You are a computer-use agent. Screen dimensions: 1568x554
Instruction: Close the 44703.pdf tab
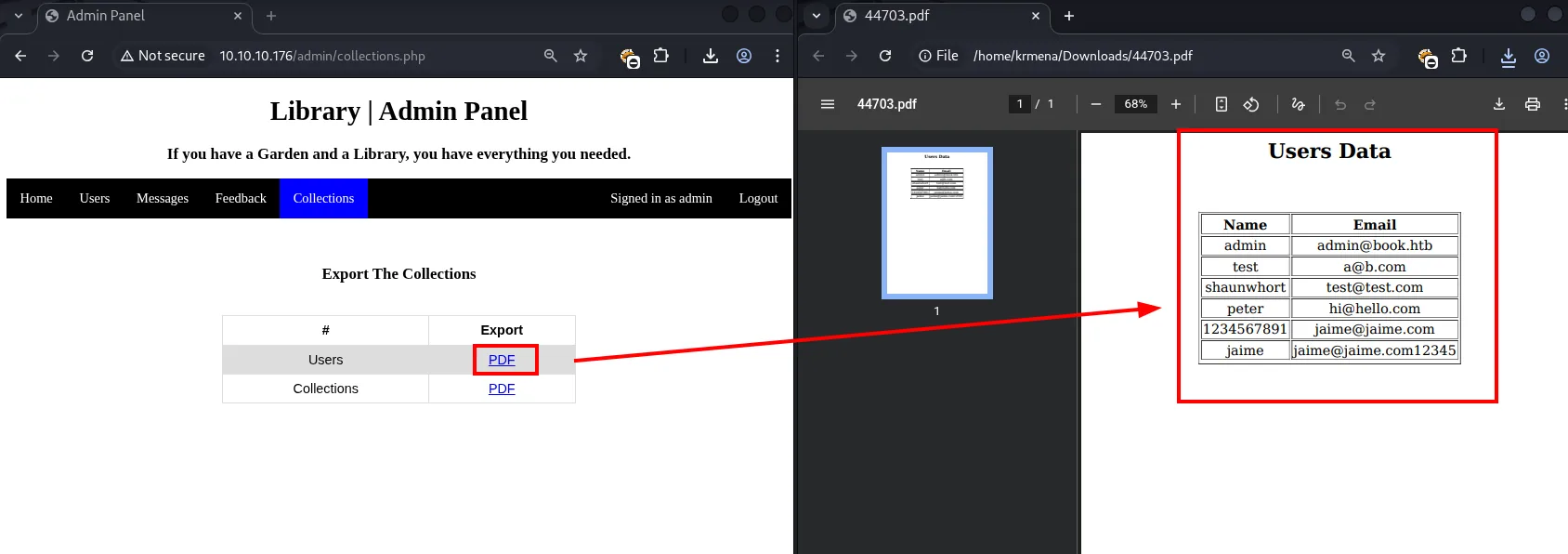[x=1036, y=16]
